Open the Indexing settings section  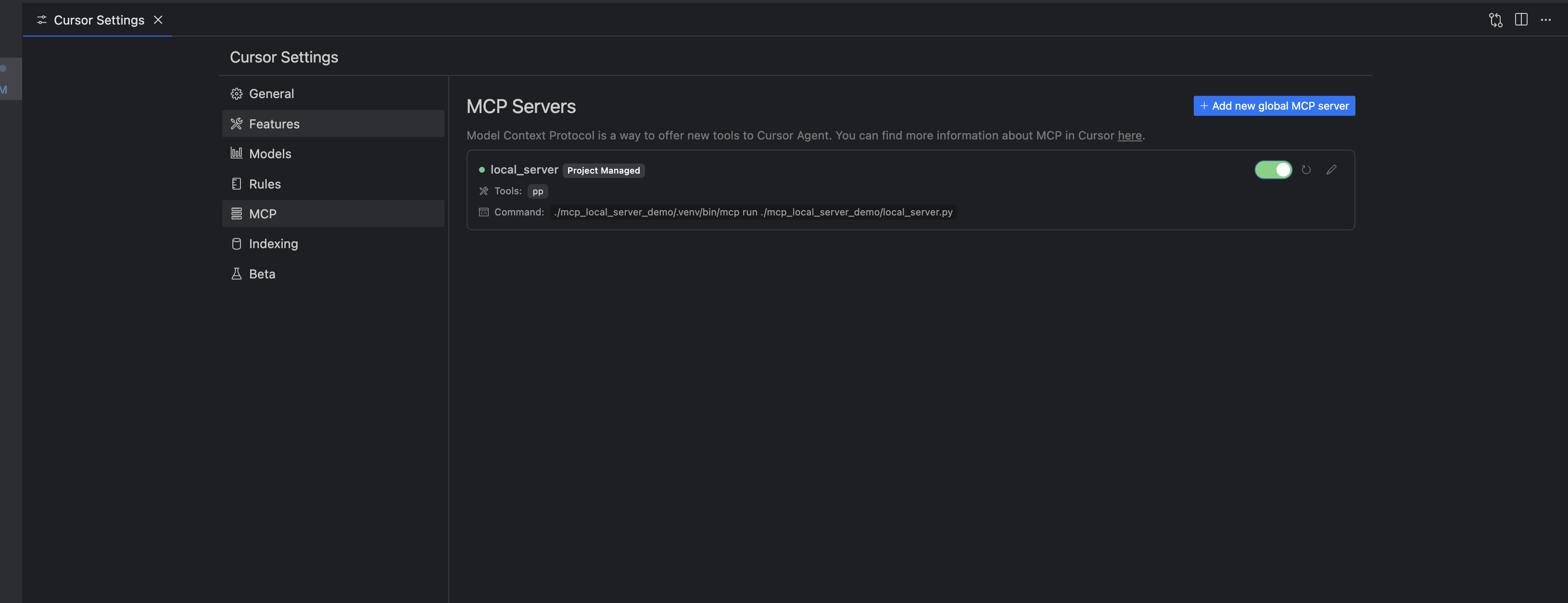333,243
